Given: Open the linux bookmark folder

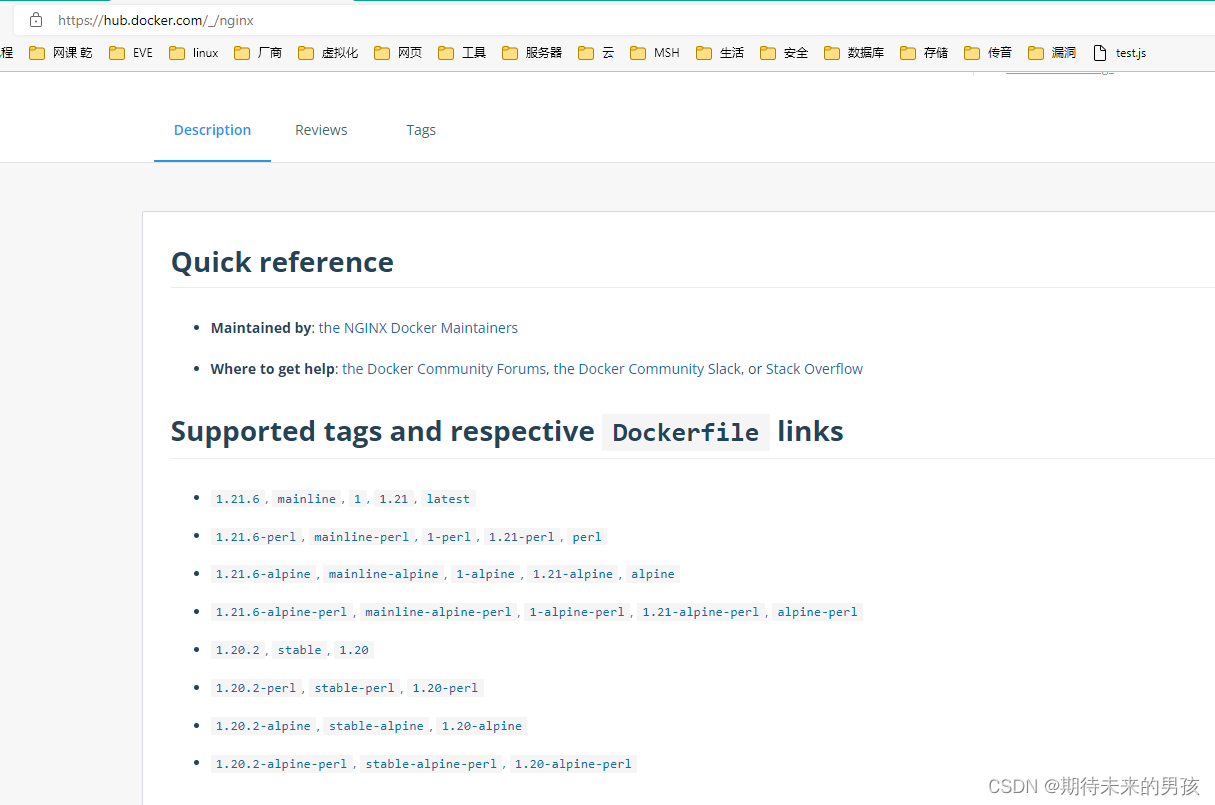Looking at the screenshot, I should (194, 53).
